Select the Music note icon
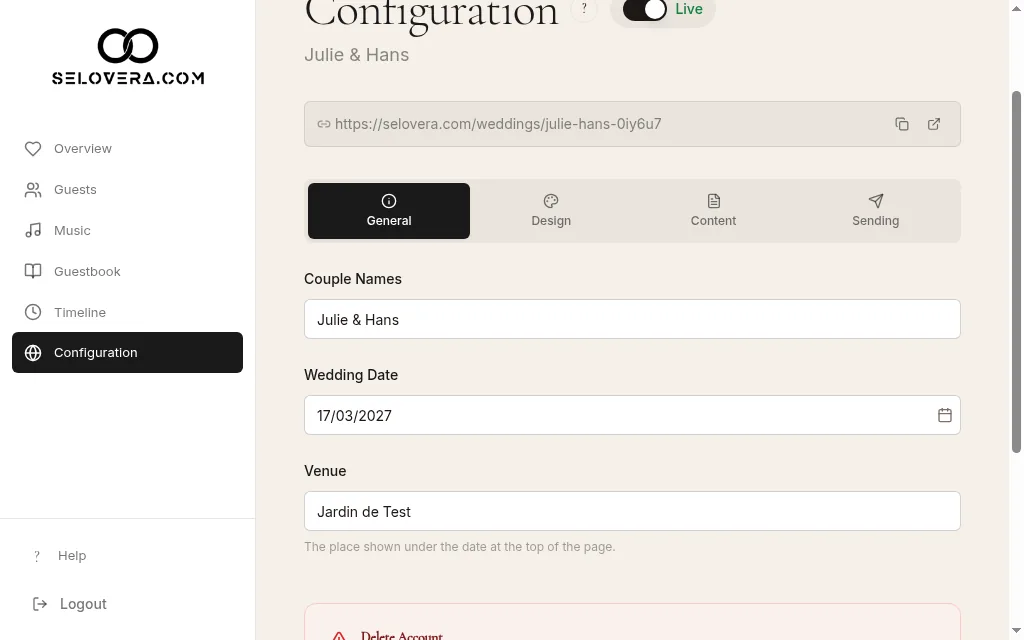The image size is (1024, 640). pos(33,231)
